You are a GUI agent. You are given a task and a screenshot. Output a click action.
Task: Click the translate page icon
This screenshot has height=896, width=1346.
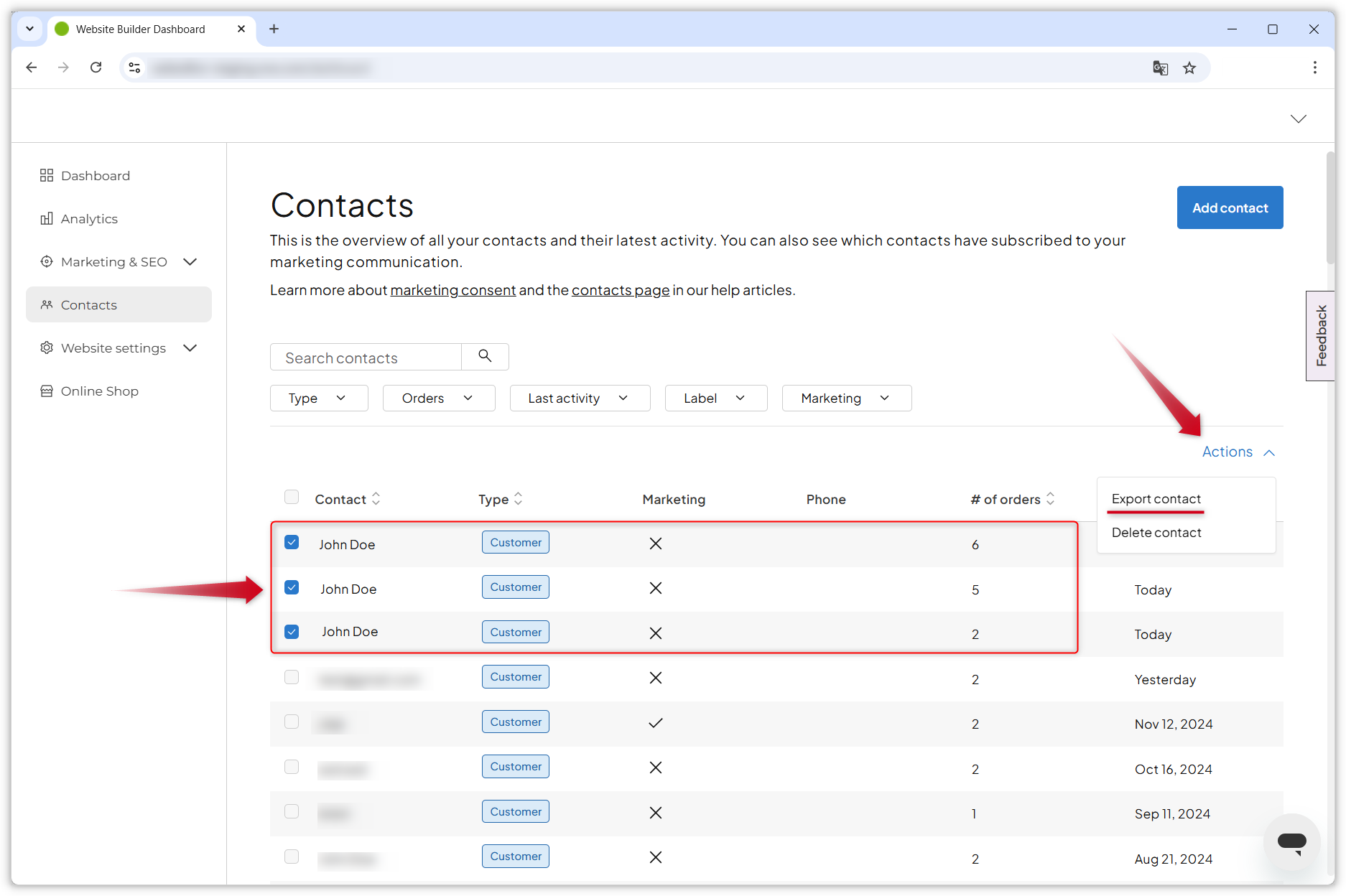[1160, 67]
